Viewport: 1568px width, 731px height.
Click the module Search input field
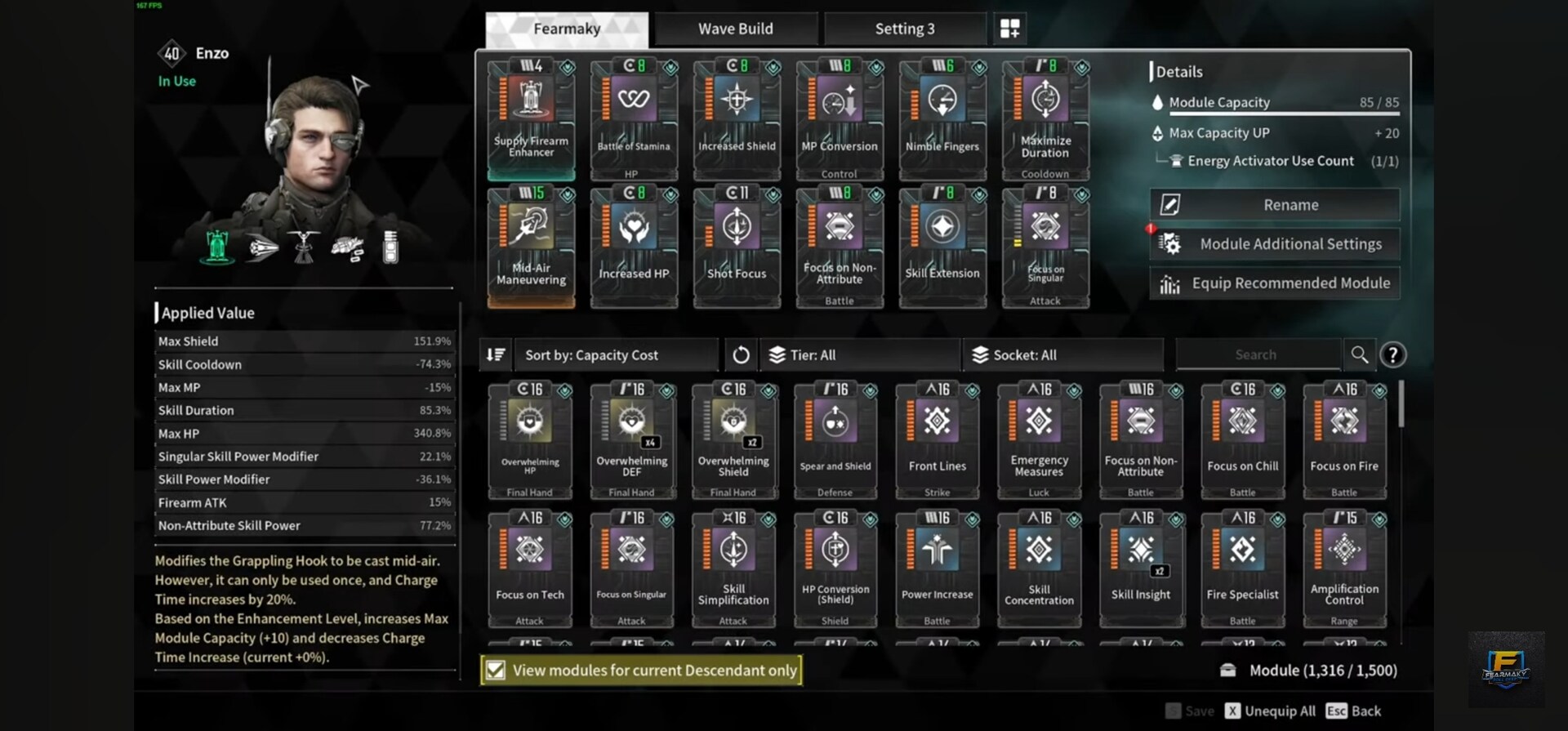1258,354
